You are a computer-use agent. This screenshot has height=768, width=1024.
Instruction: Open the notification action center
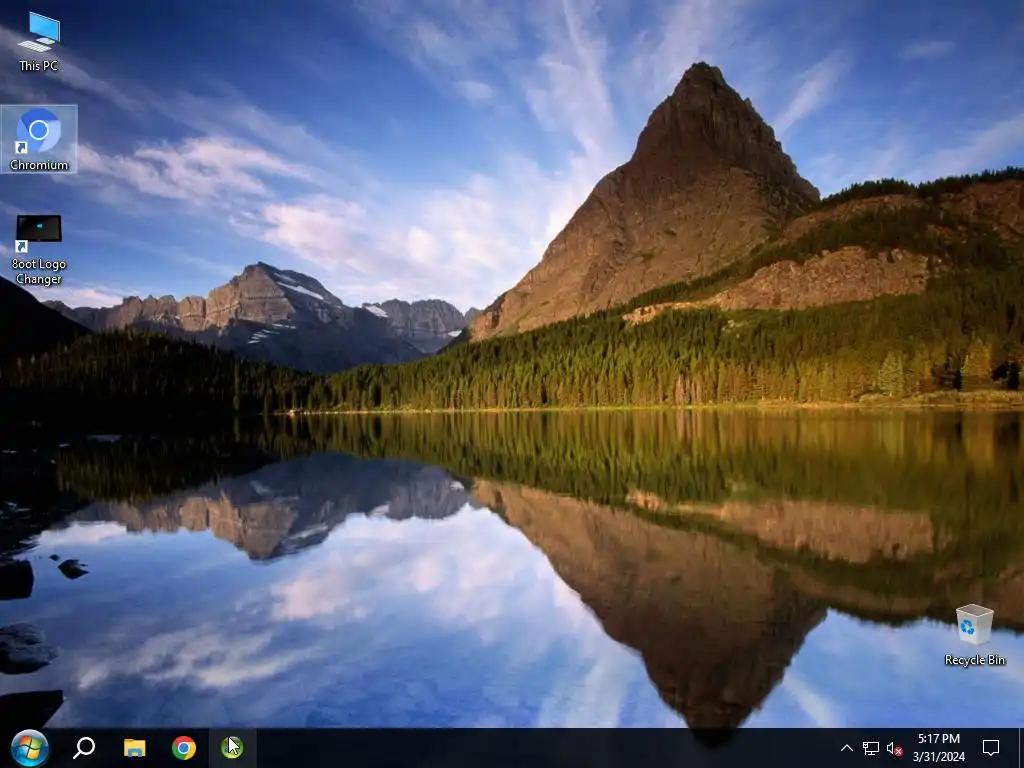tap(991, 748)
